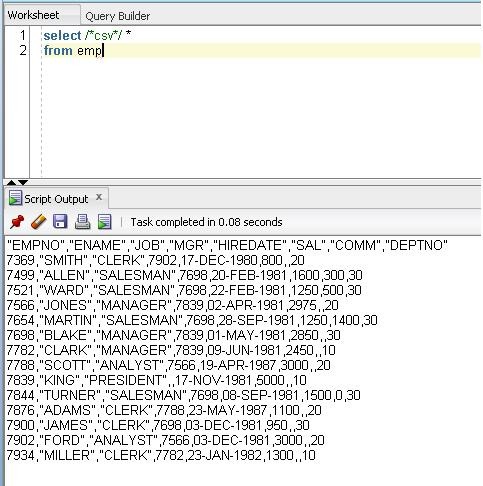Click the down arrow on the pane splitter
483x486 pixels.
[23, 182]
